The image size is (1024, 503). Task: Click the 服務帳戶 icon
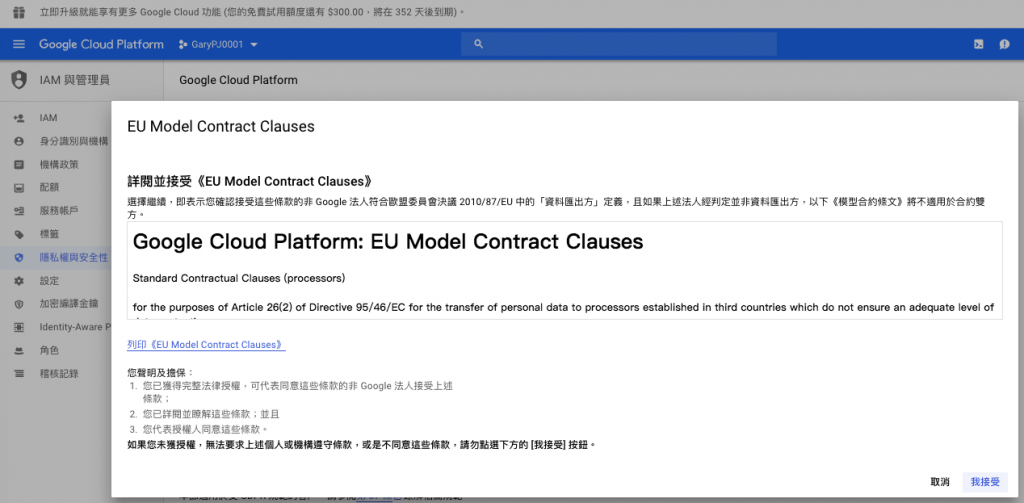coord(19,211)
